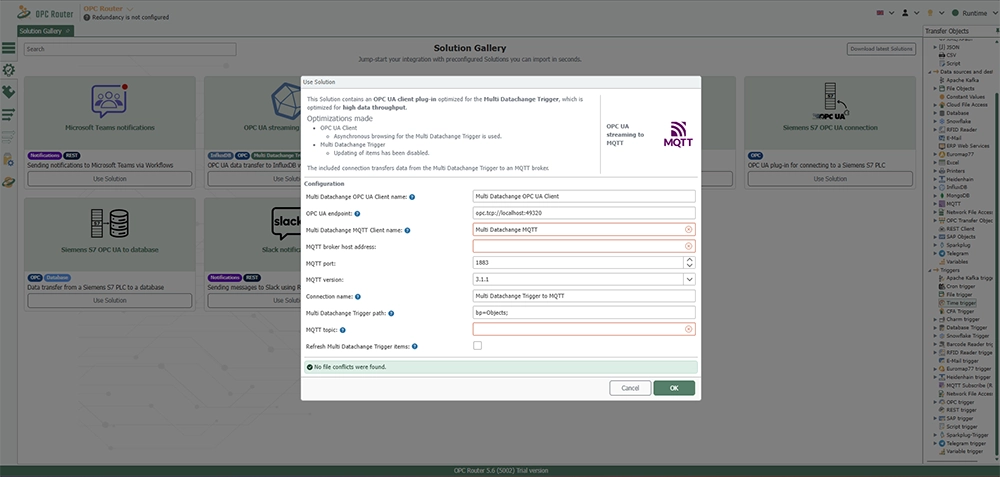This screenshot has width=1000, height=477.
Task: Click help icon for Multi Datachange MQTT Client name
Action: tap(408, 230)
